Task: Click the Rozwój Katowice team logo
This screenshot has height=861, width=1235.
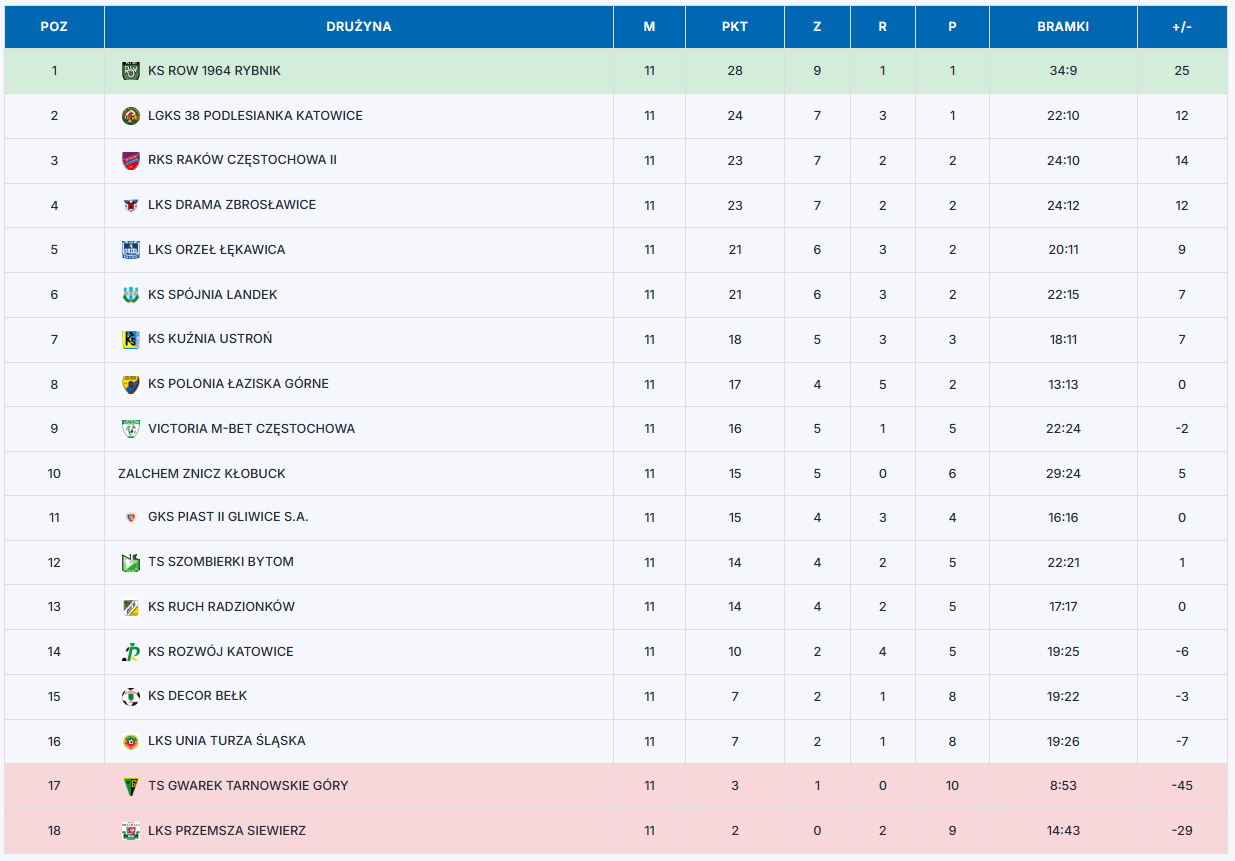Action: point(130,652)
